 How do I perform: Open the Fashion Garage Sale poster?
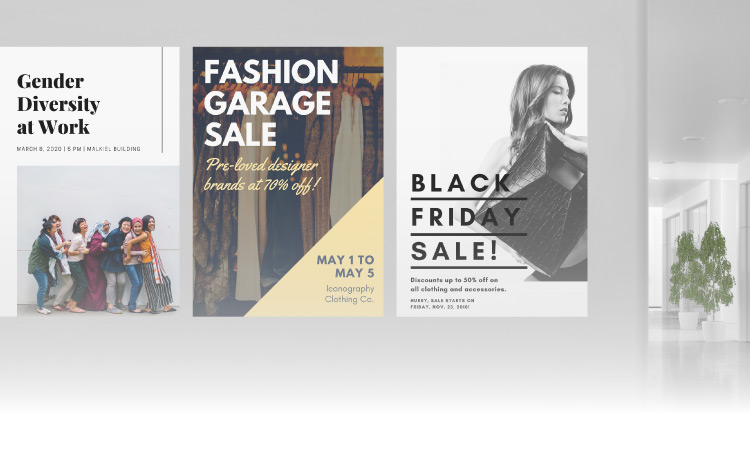click(288, 182)
